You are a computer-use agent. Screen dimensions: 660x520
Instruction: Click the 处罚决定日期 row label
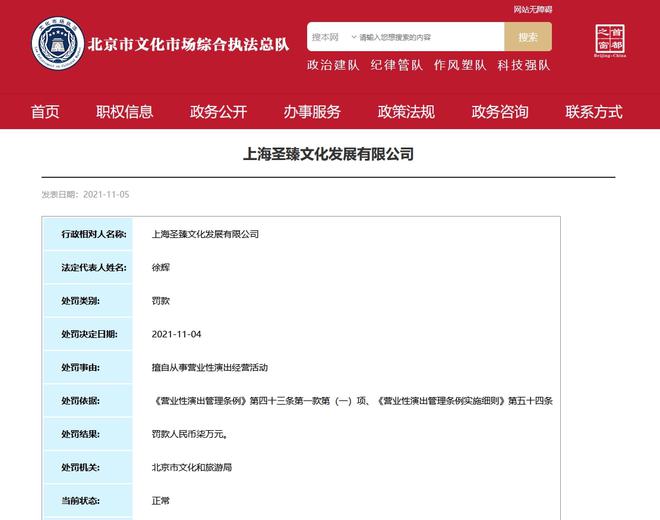(89, 334)
